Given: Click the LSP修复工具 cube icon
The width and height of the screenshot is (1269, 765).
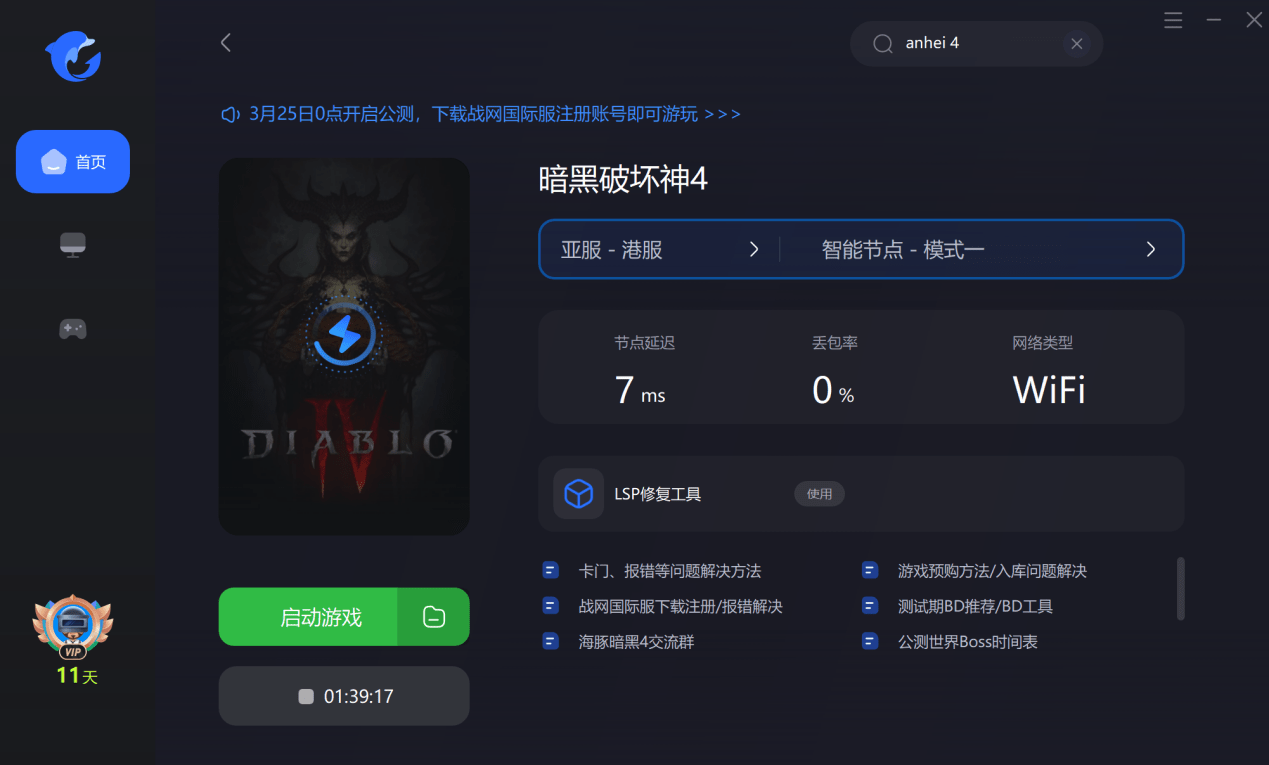Looking at the screenshot, I should pyautogui.click(x=578, y=494).
